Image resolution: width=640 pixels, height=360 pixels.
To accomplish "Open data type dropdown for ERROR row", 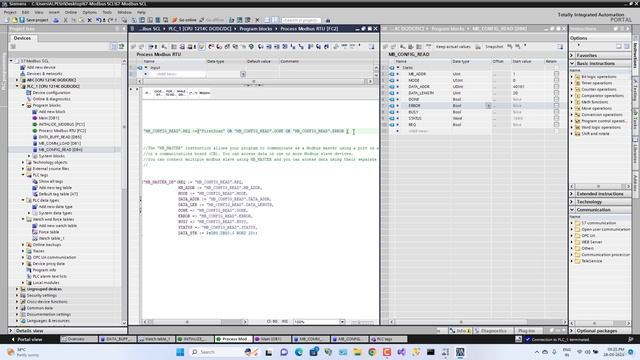I will 488,106.
